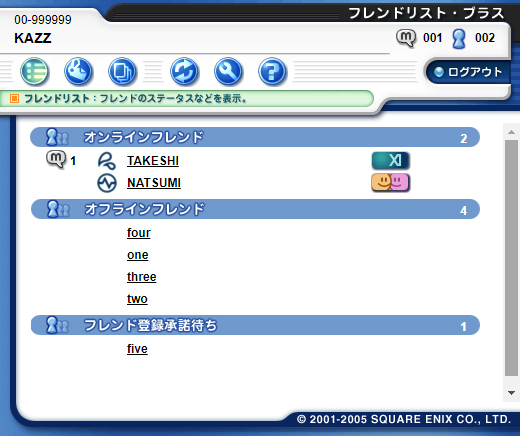Open settings via the wrench icon
The image size is (520, 436).
(228, 71)
